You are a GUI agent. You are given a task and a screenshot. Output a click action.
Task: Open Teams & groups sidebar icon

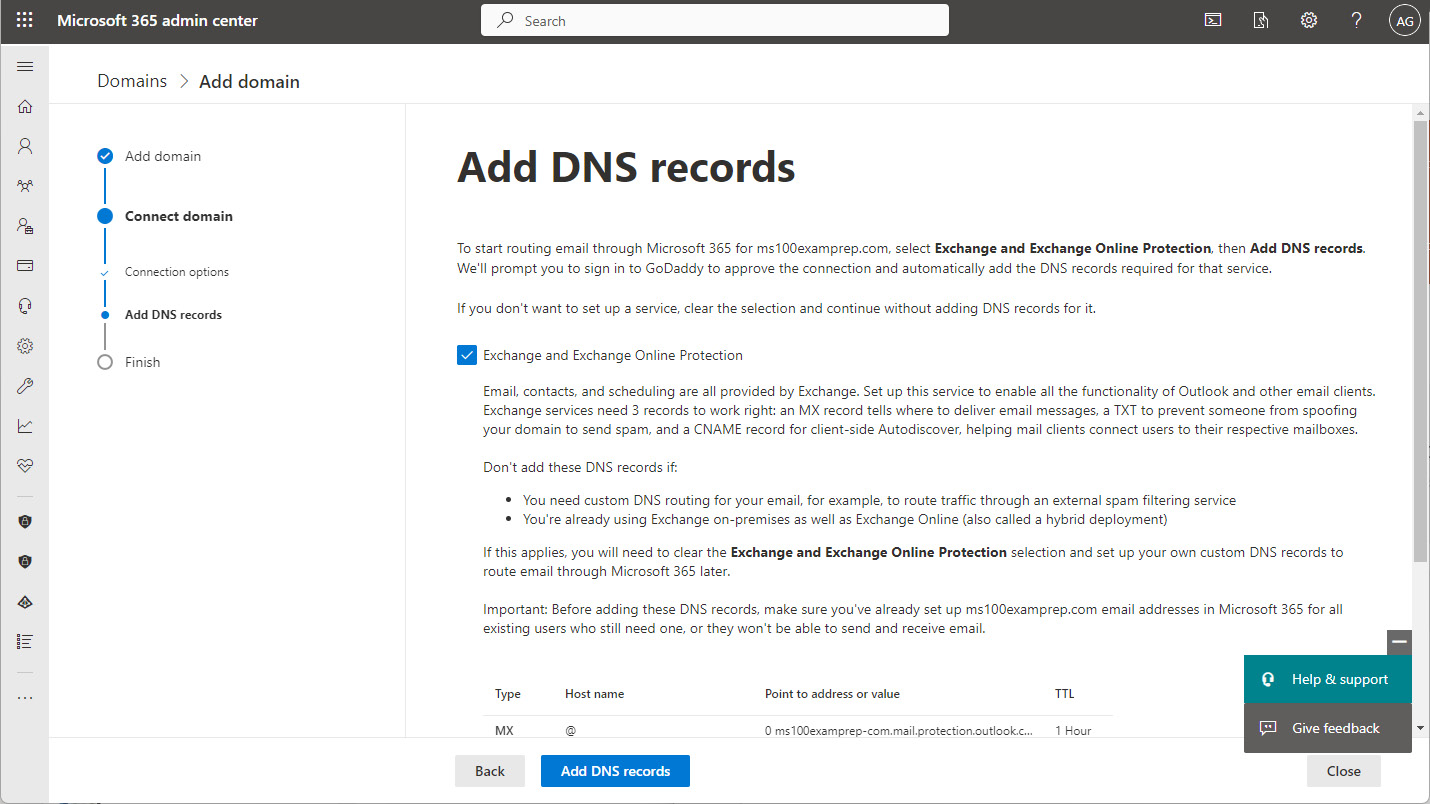coord(25,186)
